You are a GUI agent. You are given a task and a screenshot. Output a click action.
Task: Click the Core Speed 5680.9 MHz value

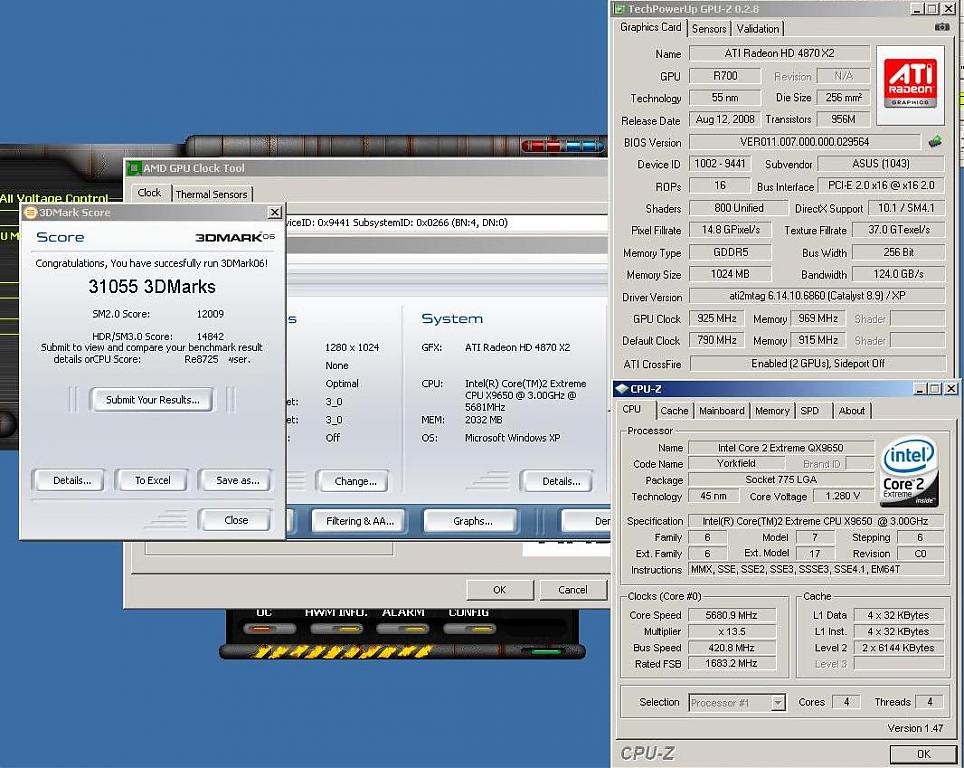(x=732, y=615)
